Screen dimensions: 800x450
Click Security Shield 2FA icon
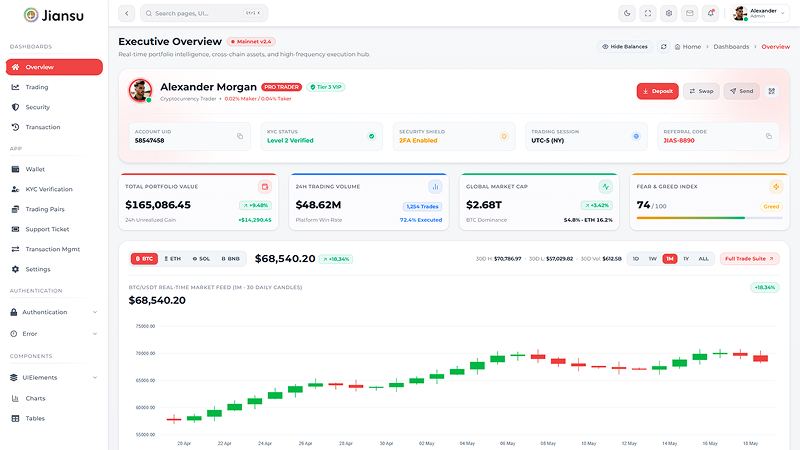point(504,136)
